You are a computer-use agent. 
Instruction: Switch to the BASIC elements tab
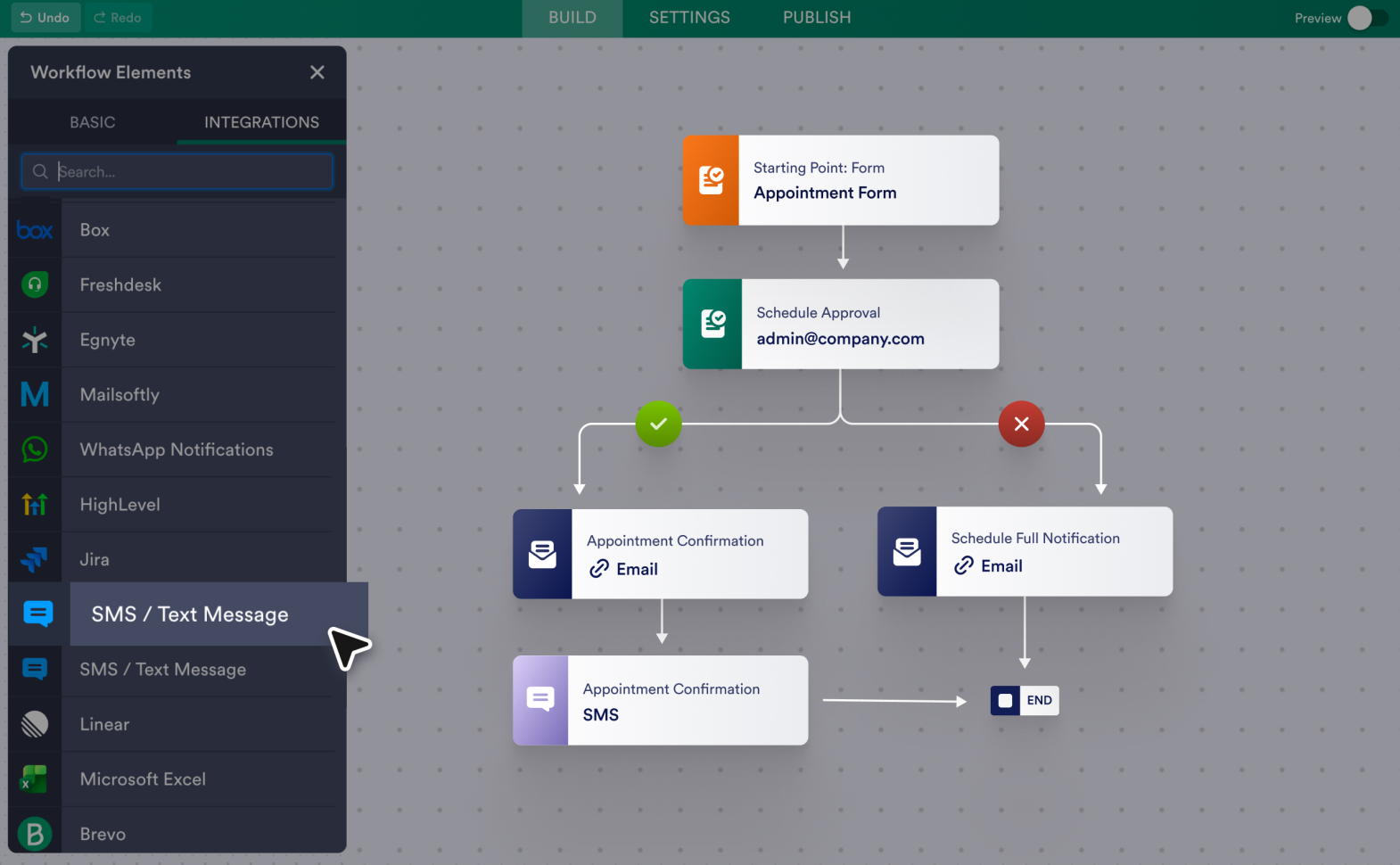(93, 122)
